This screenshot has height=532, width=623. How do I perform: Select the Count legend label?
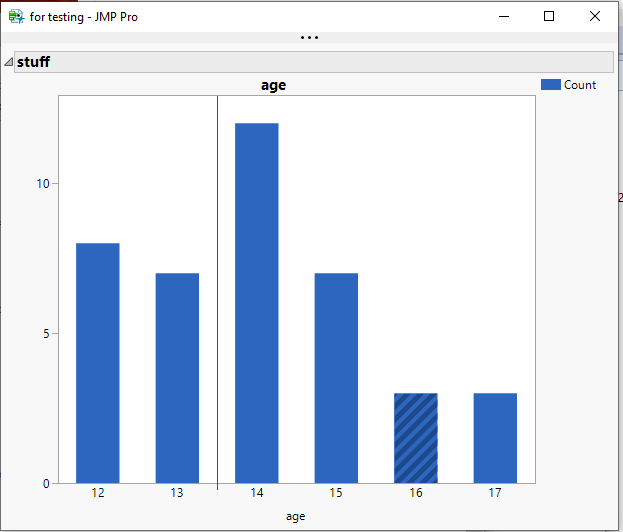[x=580, y=85]
